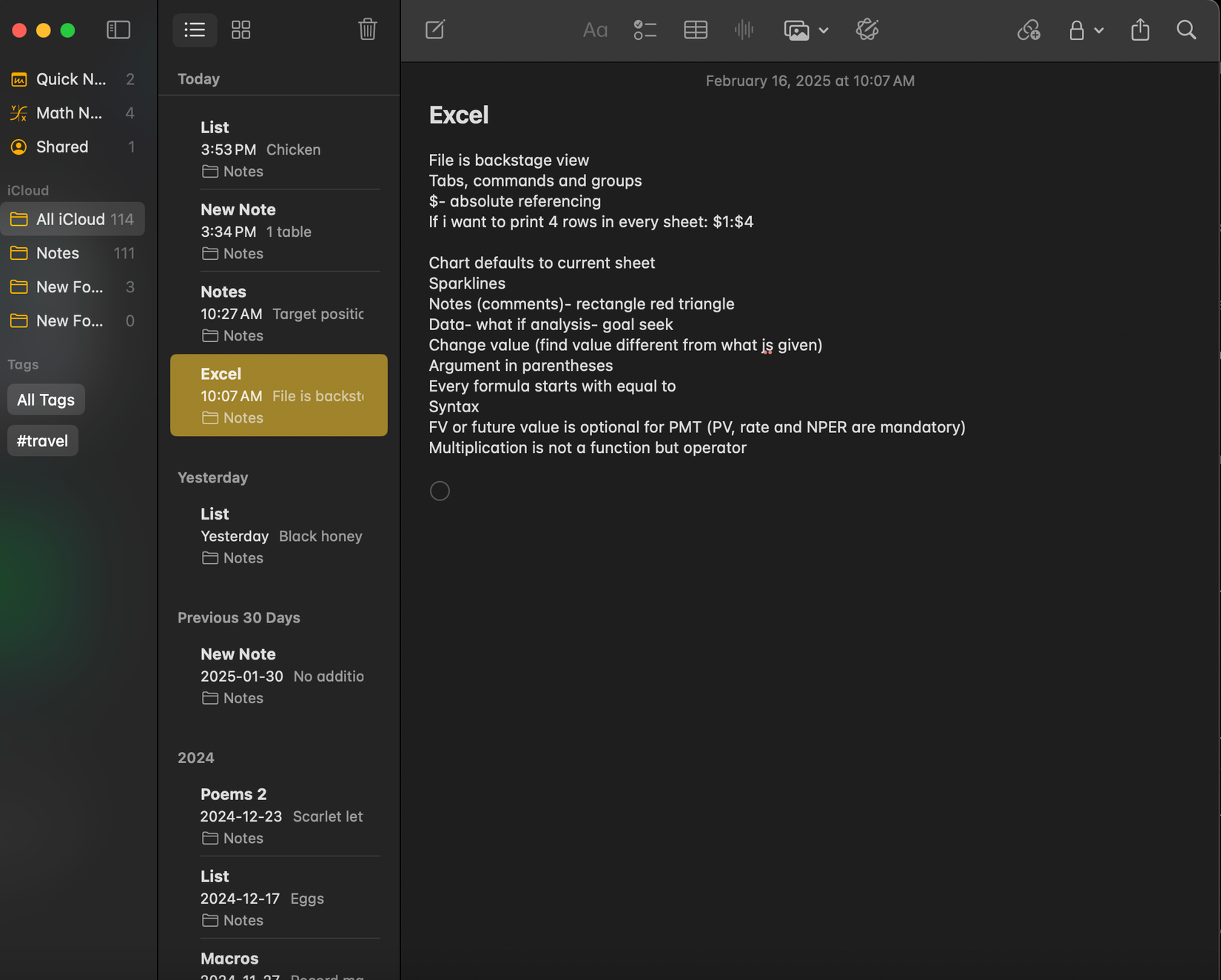Switch to list view
This screenshot has height=980, width=1221.
[195, 30]
